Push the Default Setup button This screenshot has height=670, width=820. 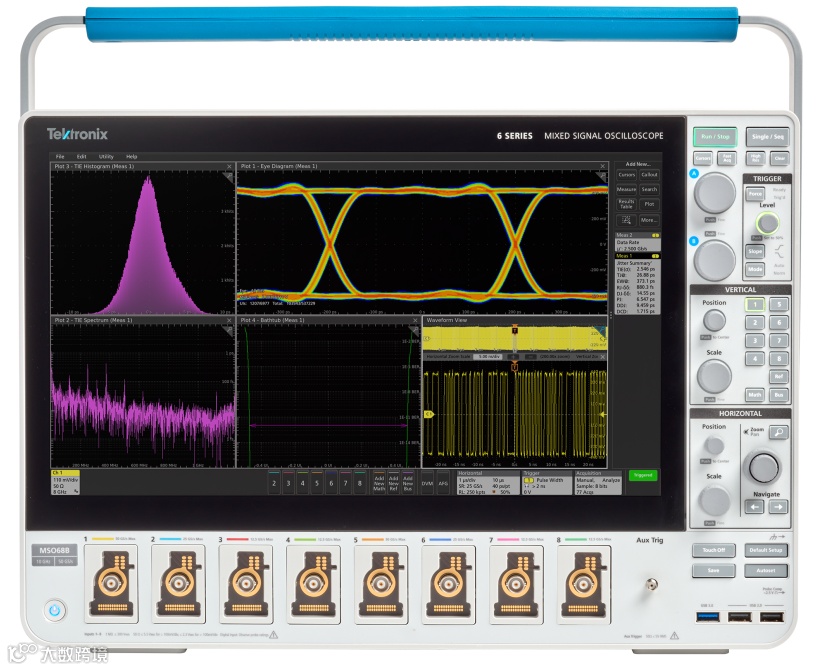click(766, 550)
